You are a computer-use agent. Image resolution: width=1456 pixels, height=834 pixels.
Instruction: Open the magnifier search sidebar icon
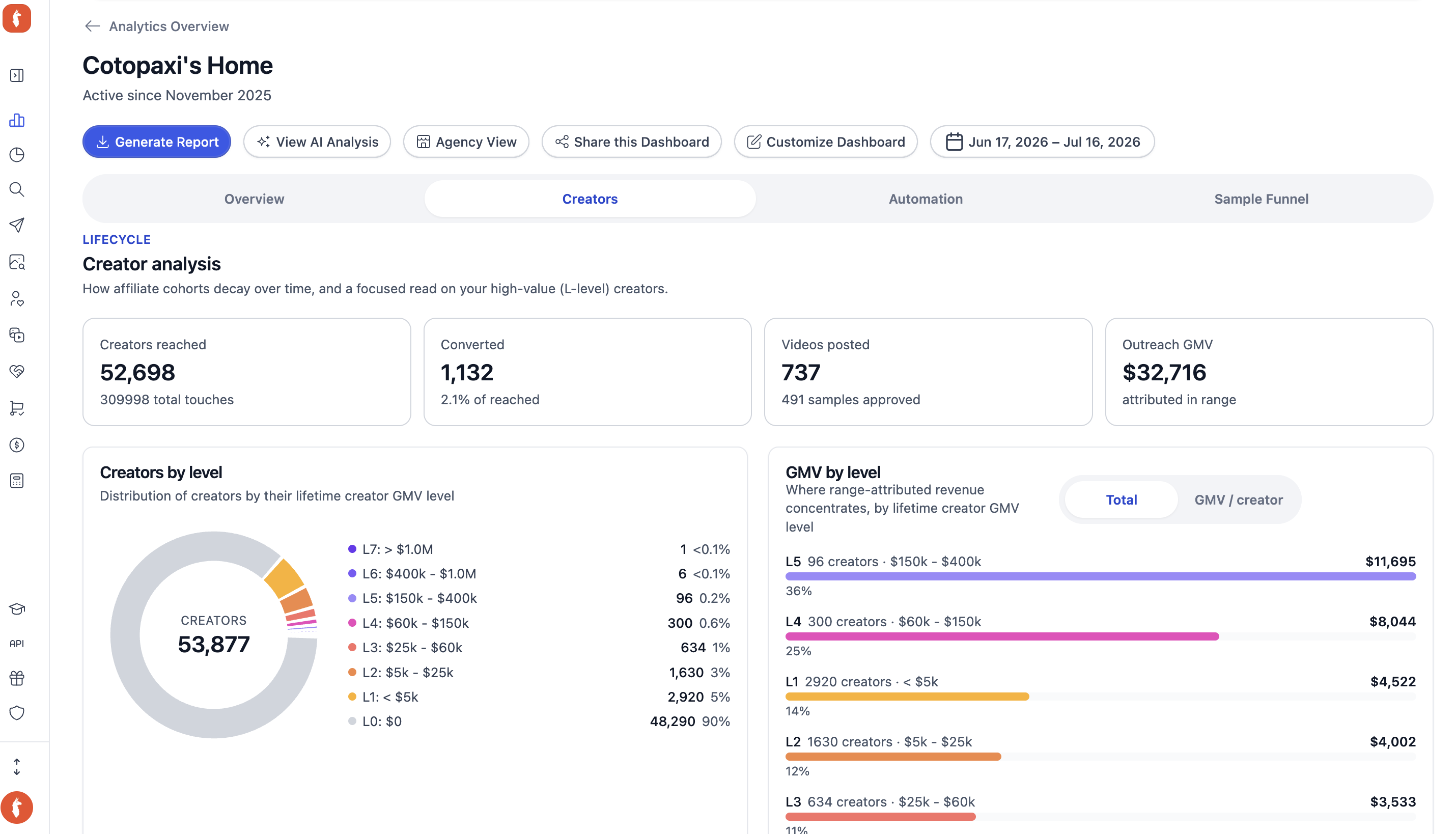(x=17, y=189)
